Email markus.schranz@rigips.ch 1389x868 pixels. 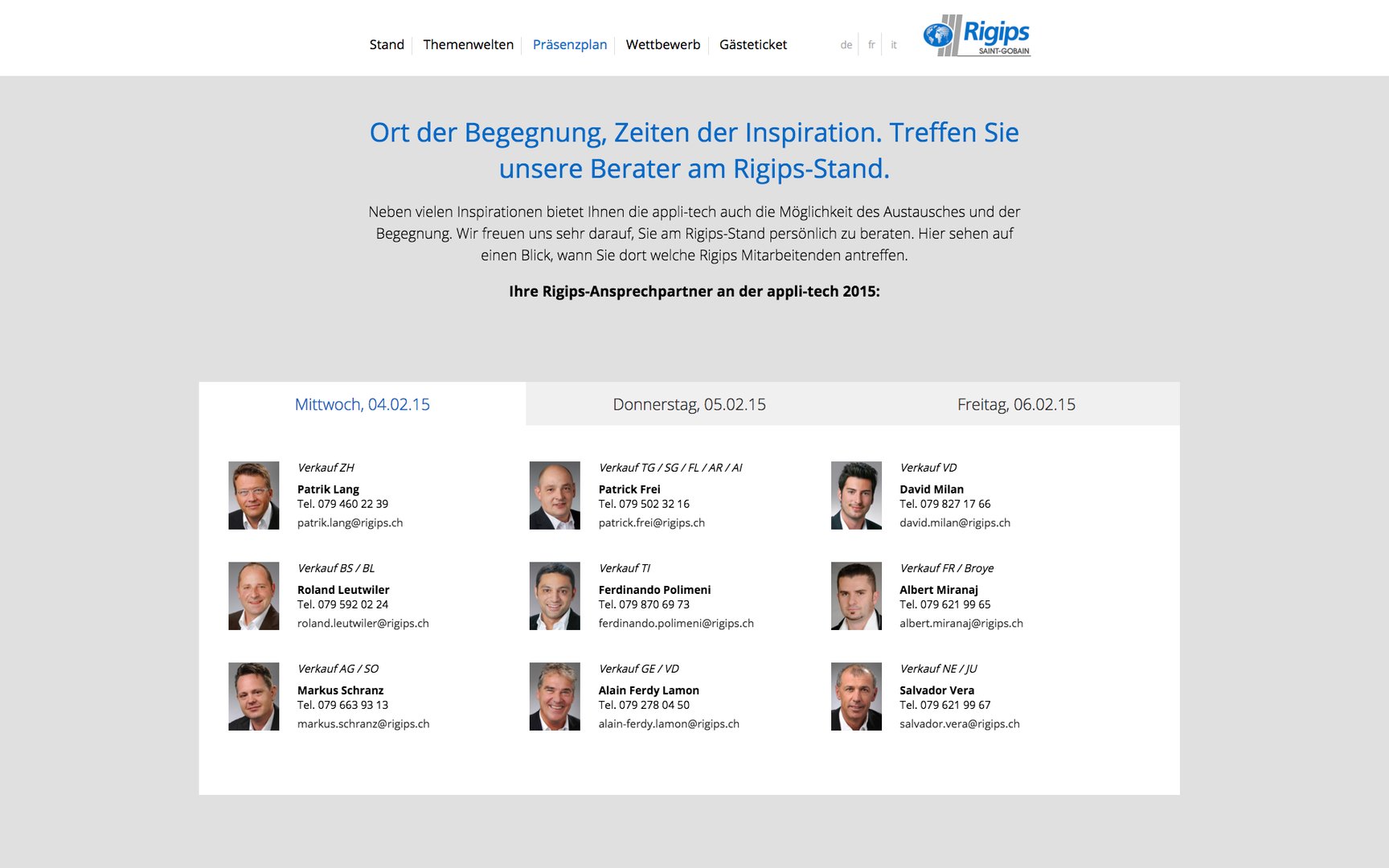[363, 723]
